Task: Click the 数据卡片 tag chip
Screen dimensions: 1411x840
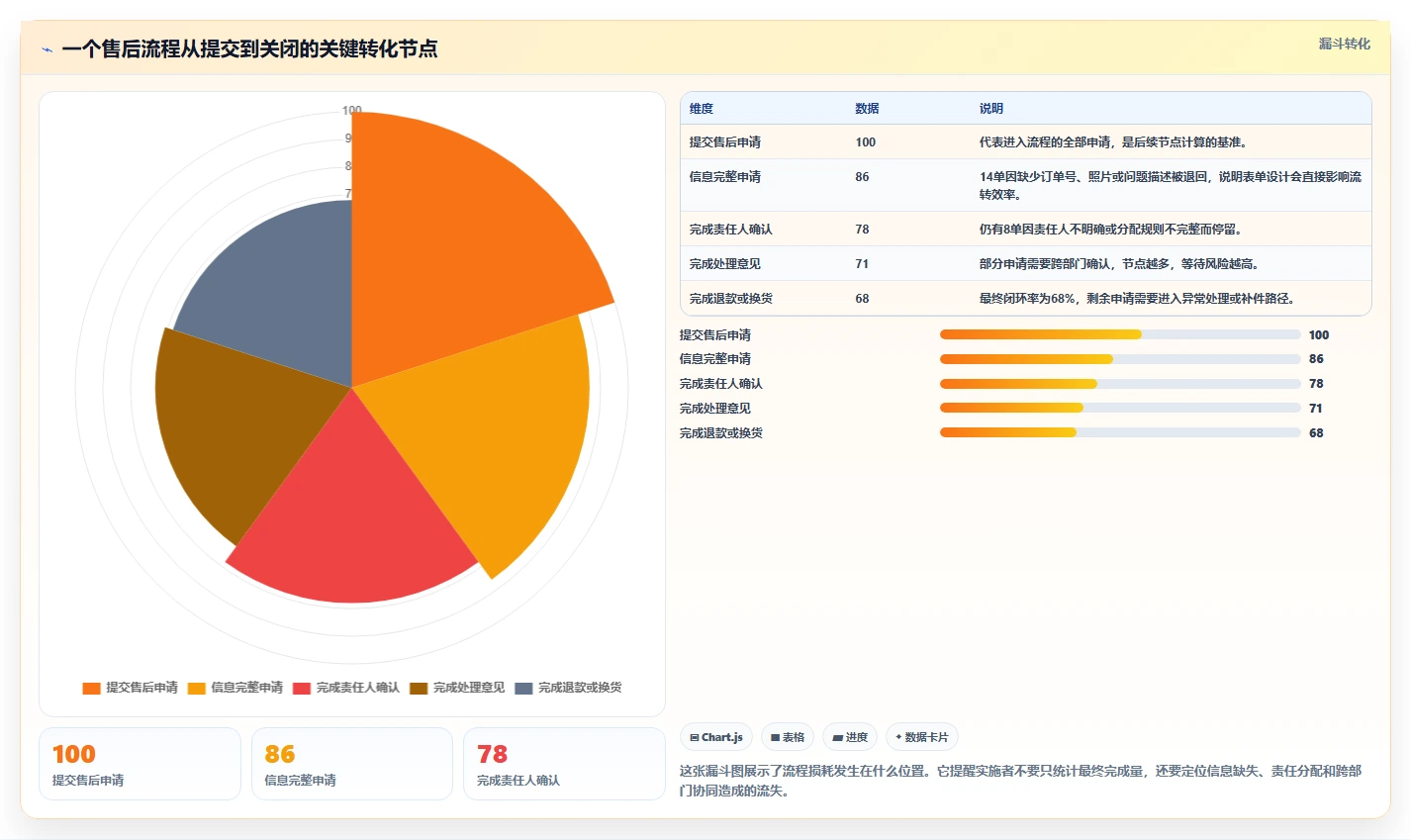Action: (922, 737)
